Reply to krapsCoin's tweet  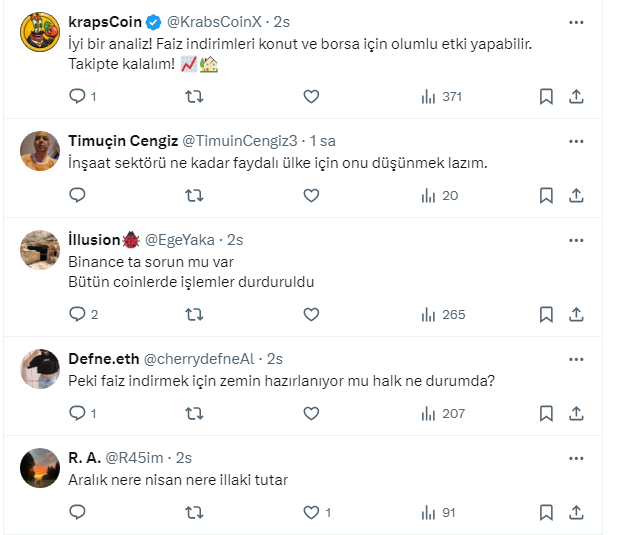click(78, 97)
